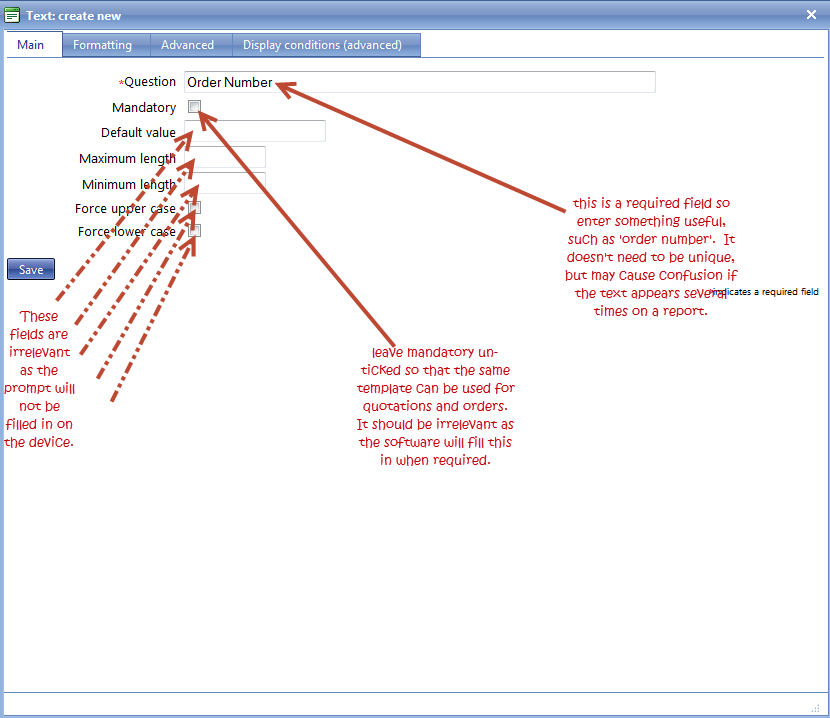Image resolution: width=830 pixels, height=718 pixels.
Task: Close the 'Text: create new' dialog
Action: (x=812, y=14)
